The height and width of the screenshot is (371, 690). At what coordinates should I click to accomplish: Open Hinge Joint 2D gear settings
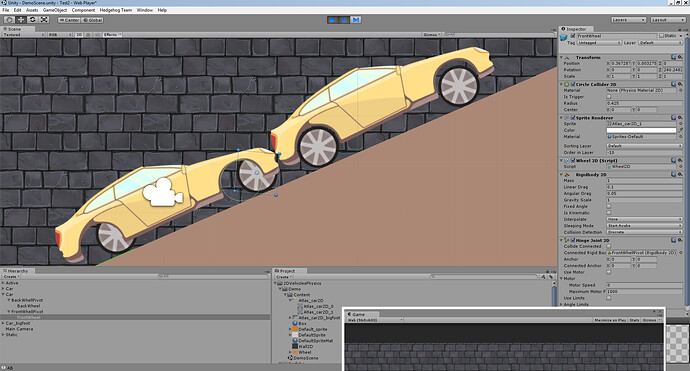tap(680, 240)
